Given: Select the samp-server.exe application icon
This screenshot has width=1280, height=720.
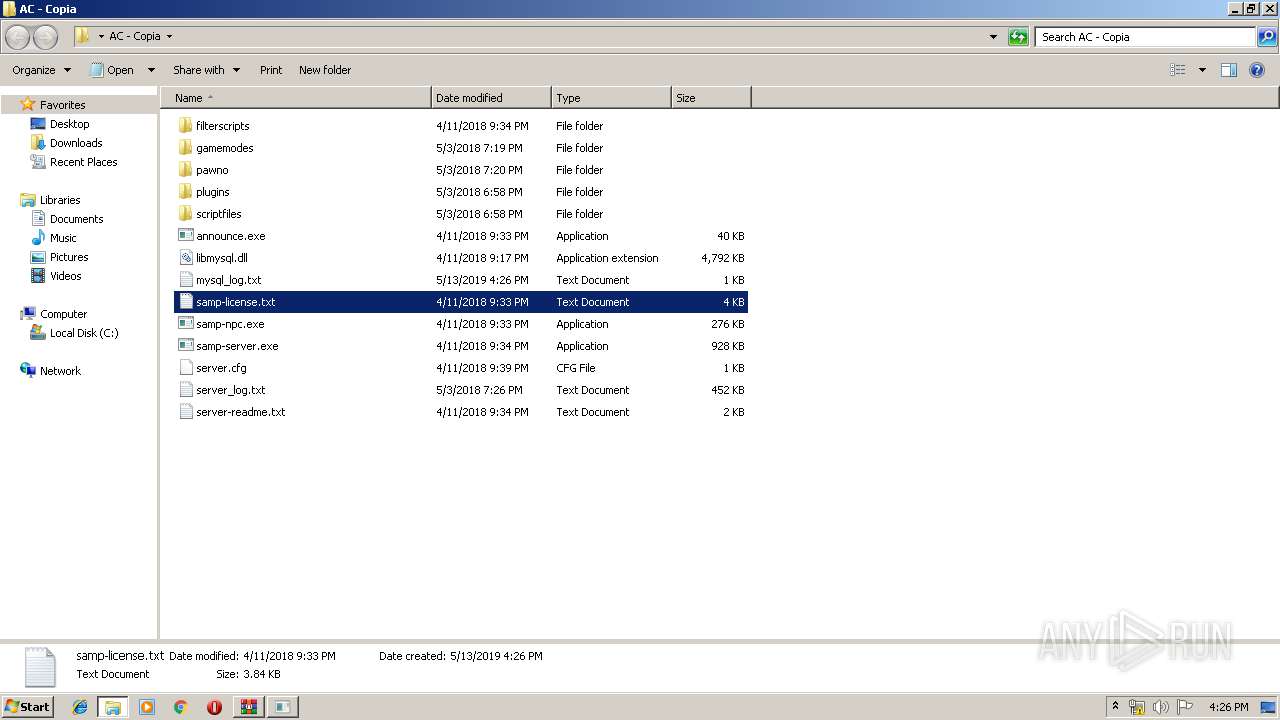Looking at the screenshot, I should (x=185, y=346).
